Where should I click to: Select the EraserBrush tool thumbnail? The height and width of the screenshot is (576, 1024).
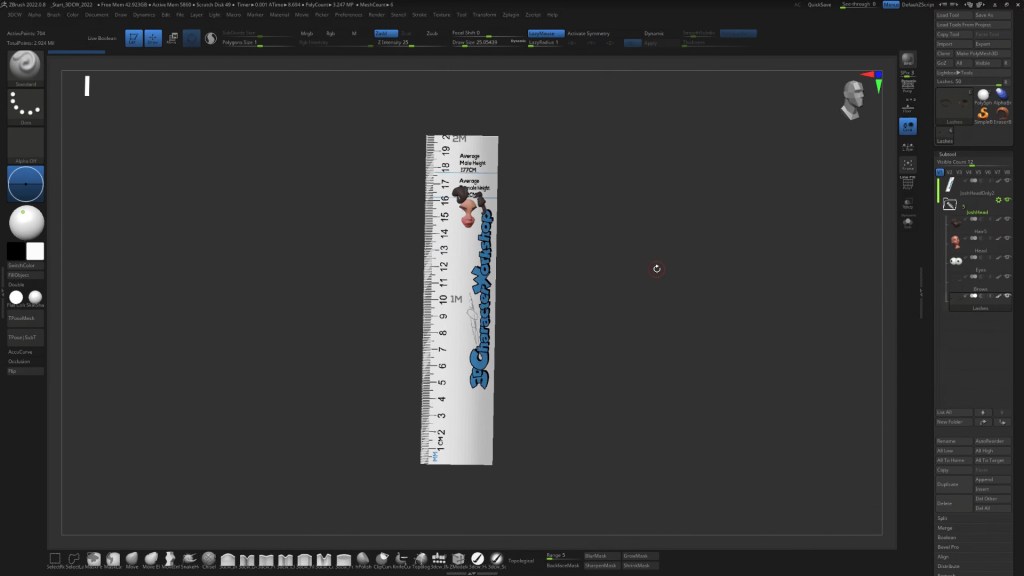point(1002,115)
